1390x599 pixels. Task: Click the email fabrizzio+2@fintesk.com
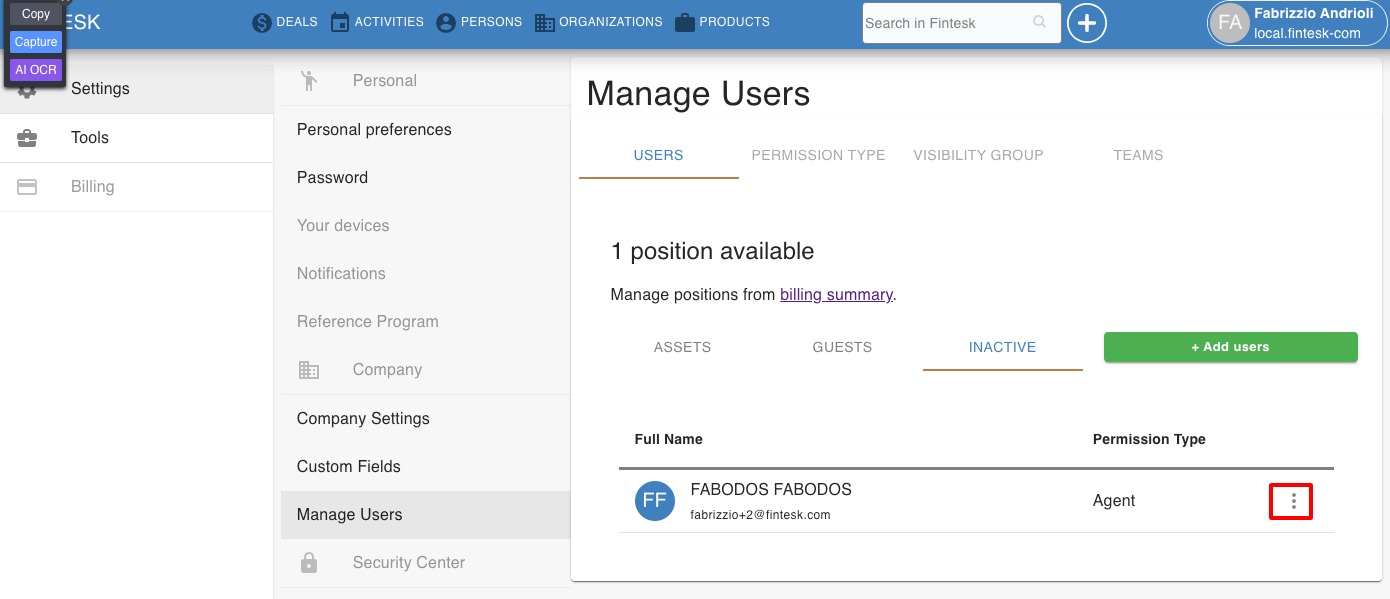[761, 515]
